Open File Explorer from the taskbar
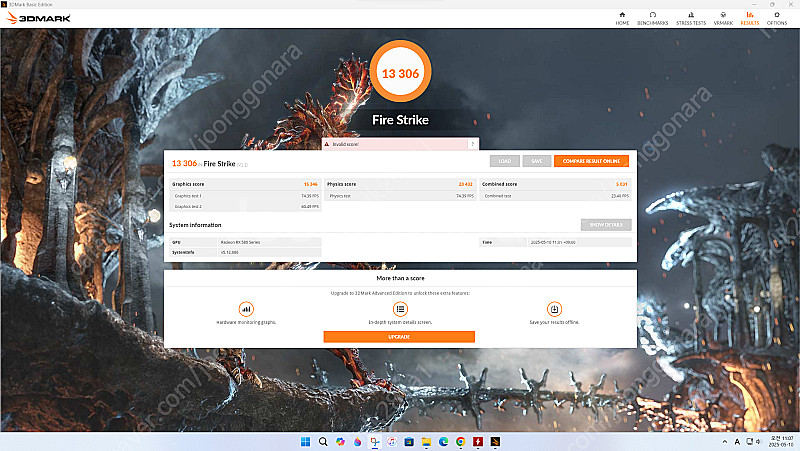Viewport: 800px width, 451px height. pyautogui.click(x=426, y=442)
